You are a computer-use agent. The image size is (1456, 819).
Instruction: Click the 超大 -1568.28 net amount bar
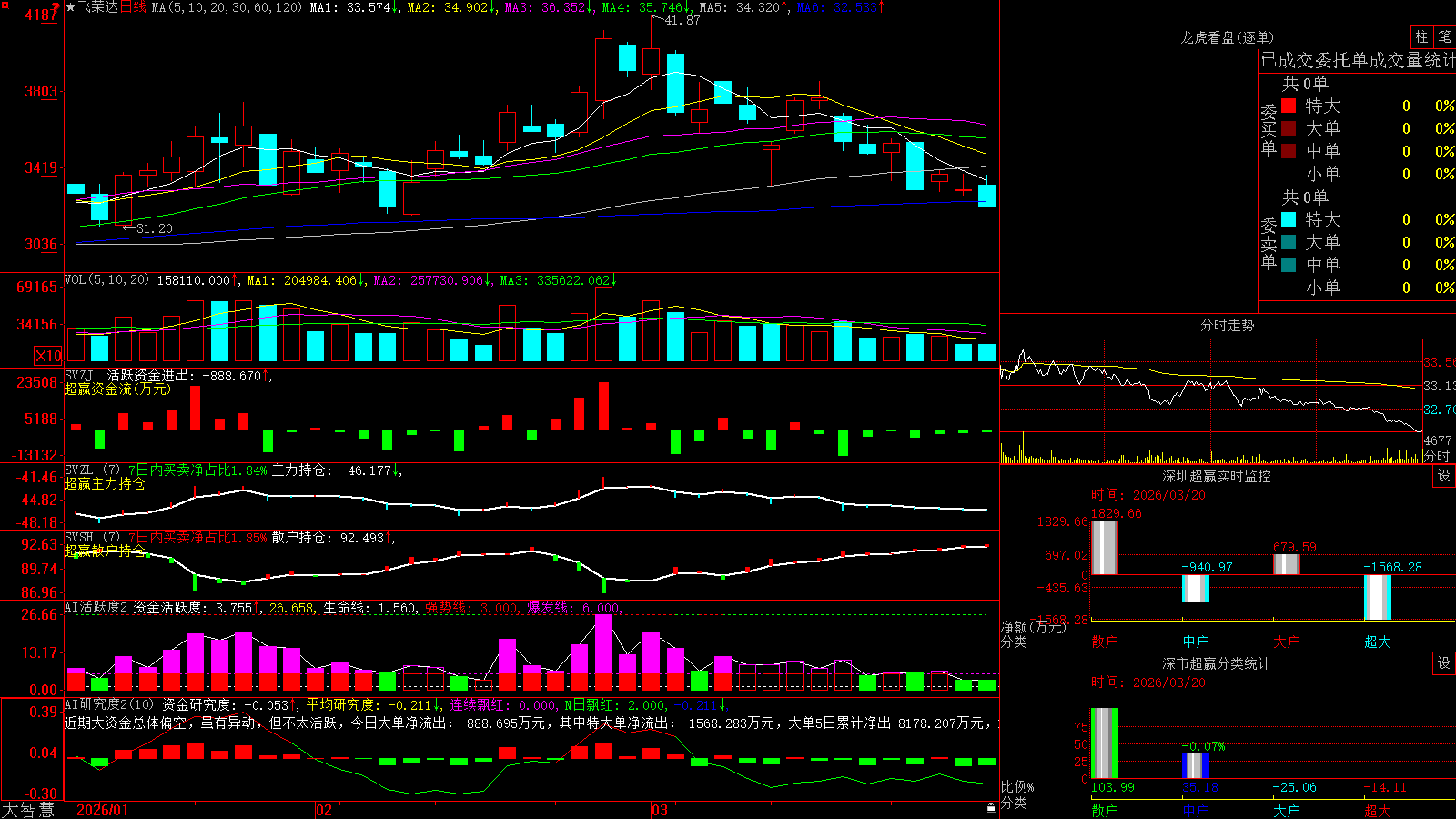click(1378, 597)
